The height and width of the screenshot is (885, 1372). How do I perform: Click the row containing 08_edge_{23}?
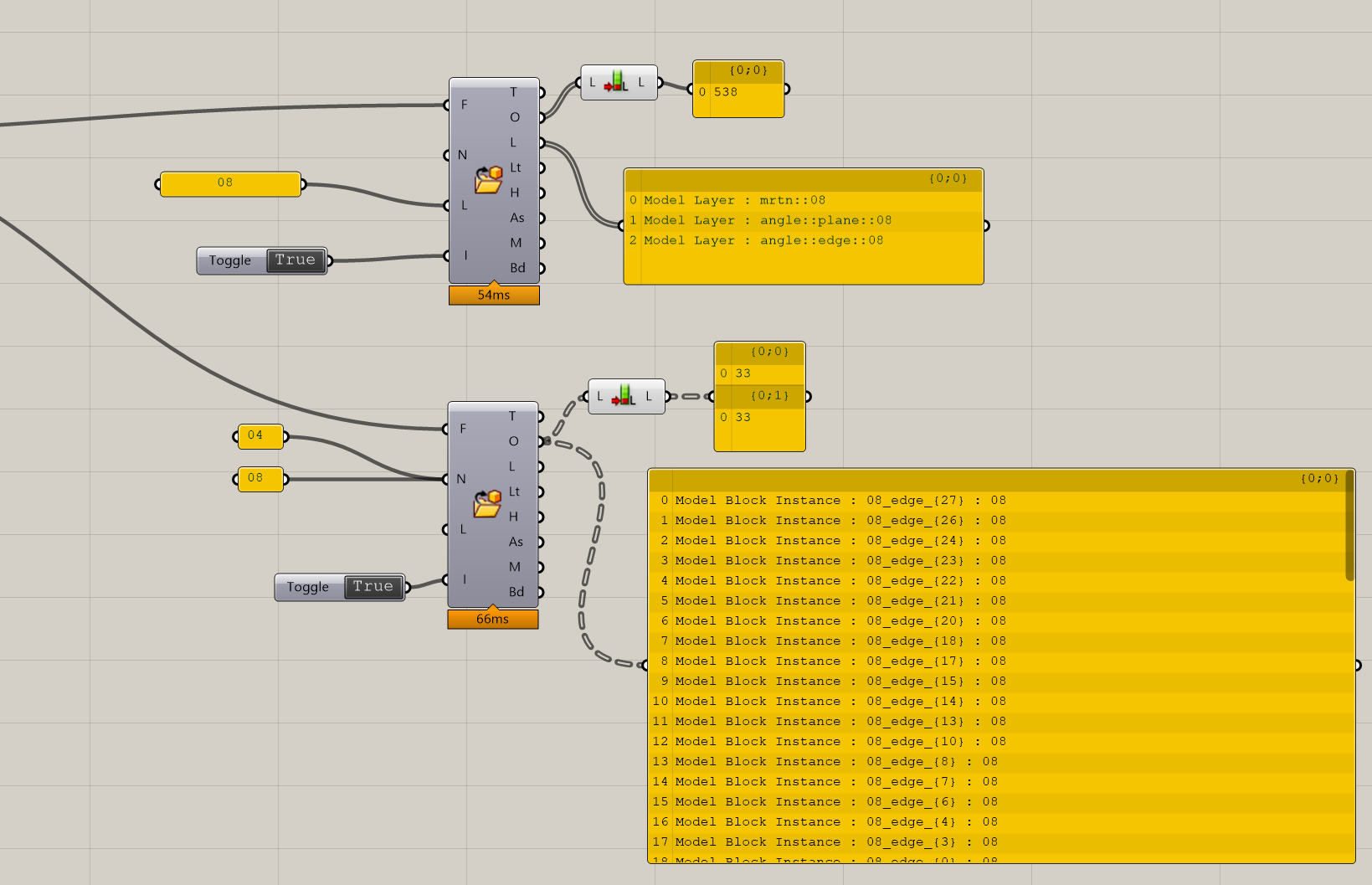pos(998,561)
